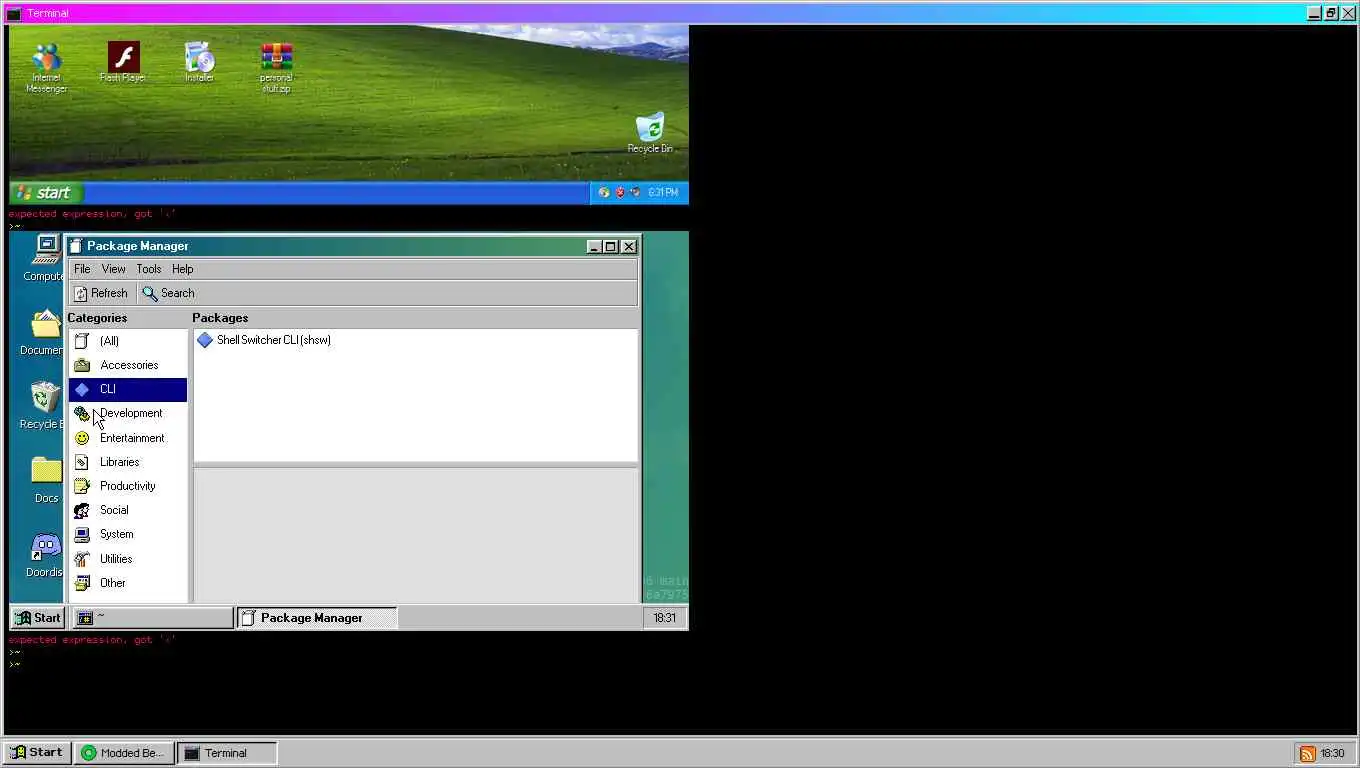Switch to the ~ terminal taskbar entry
Screen dimensions: 1360x768
point(152,618)
